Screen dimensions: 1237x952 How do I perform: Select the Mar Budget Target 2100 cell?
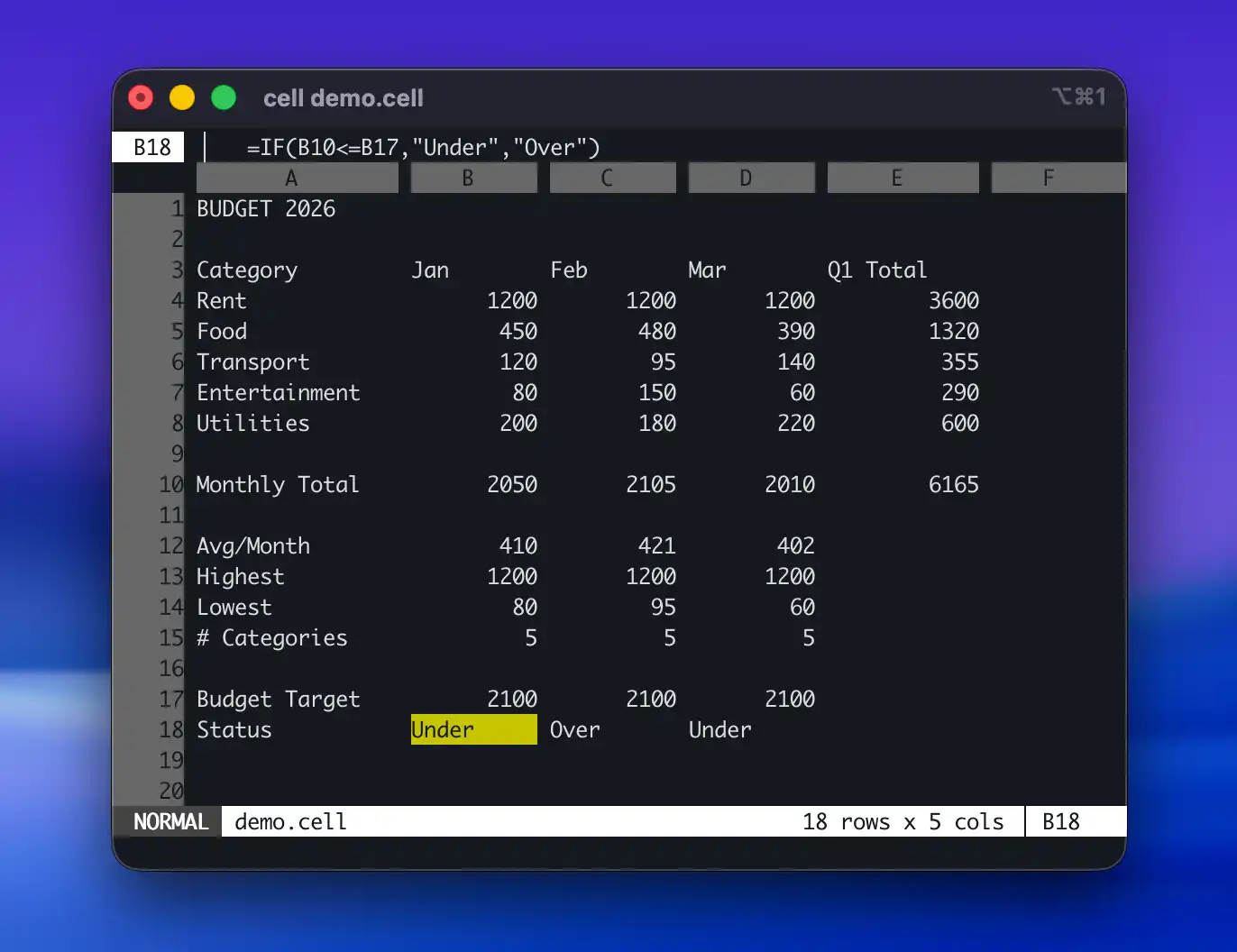789,700
